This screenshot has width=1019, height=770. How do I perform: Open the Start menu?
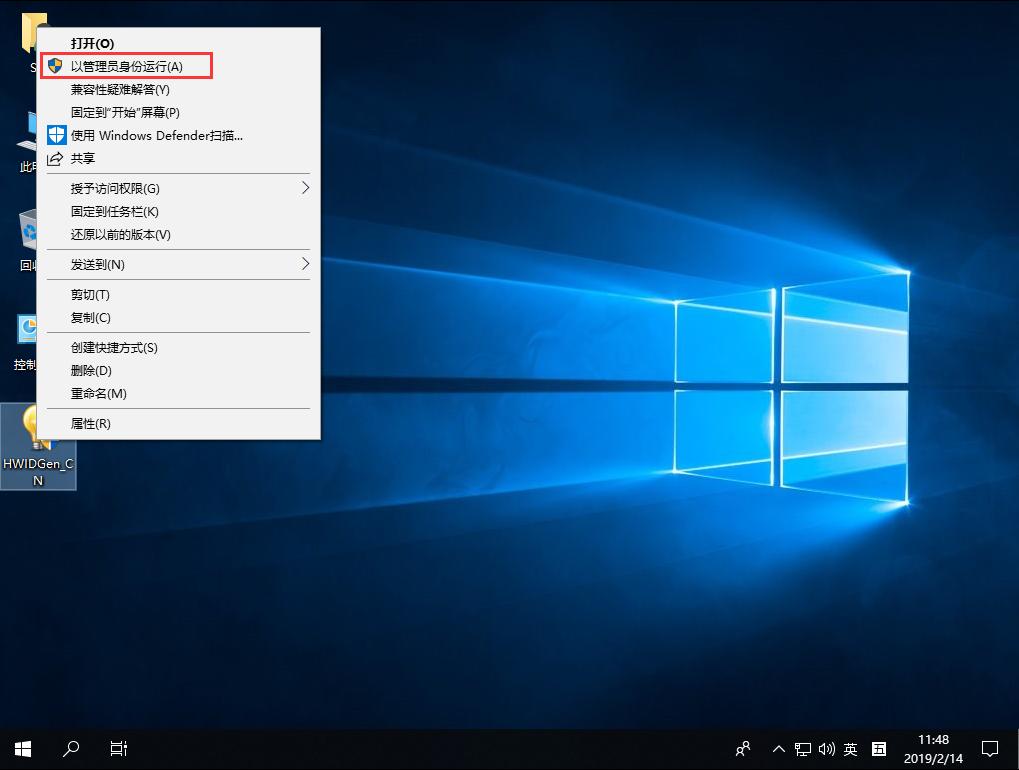click(x=22, y=748)
